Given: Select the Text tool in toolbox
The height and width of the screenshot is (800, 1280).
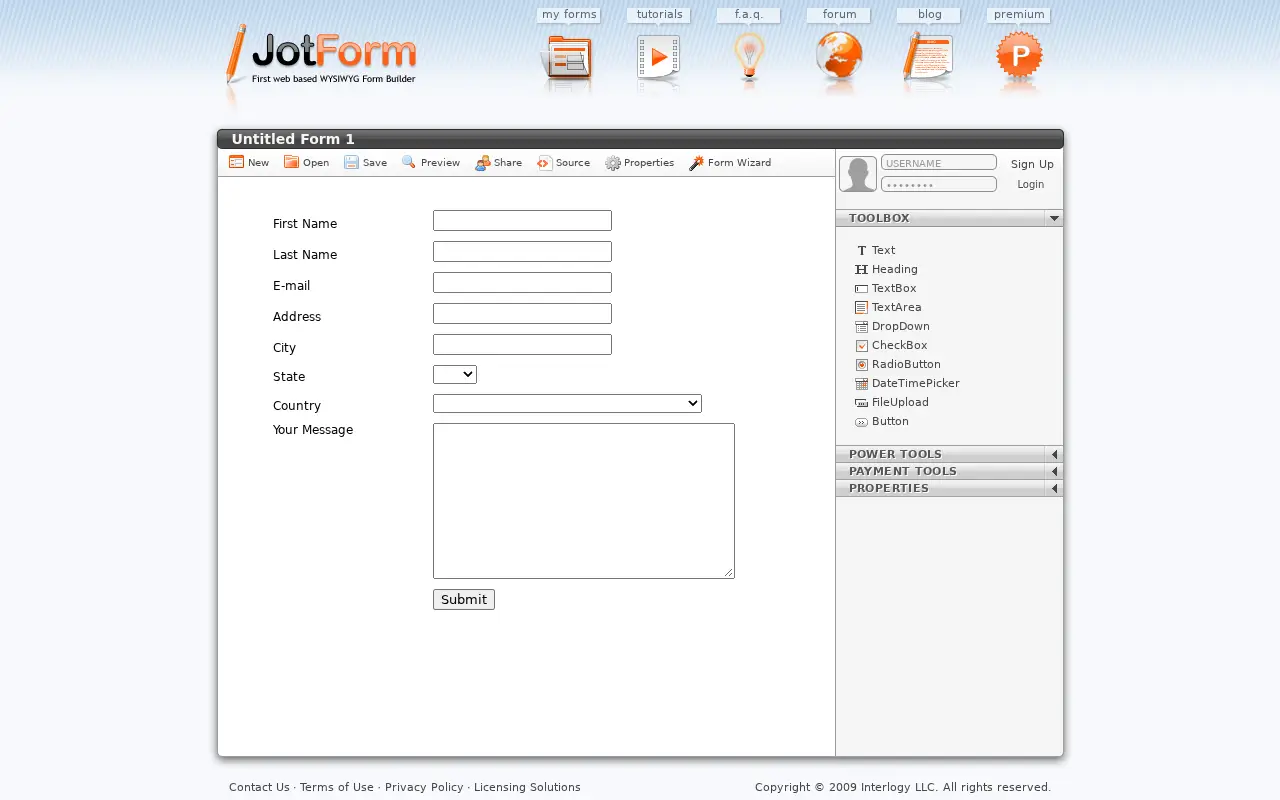Looking at the screenshot, I should click(876, 250).
